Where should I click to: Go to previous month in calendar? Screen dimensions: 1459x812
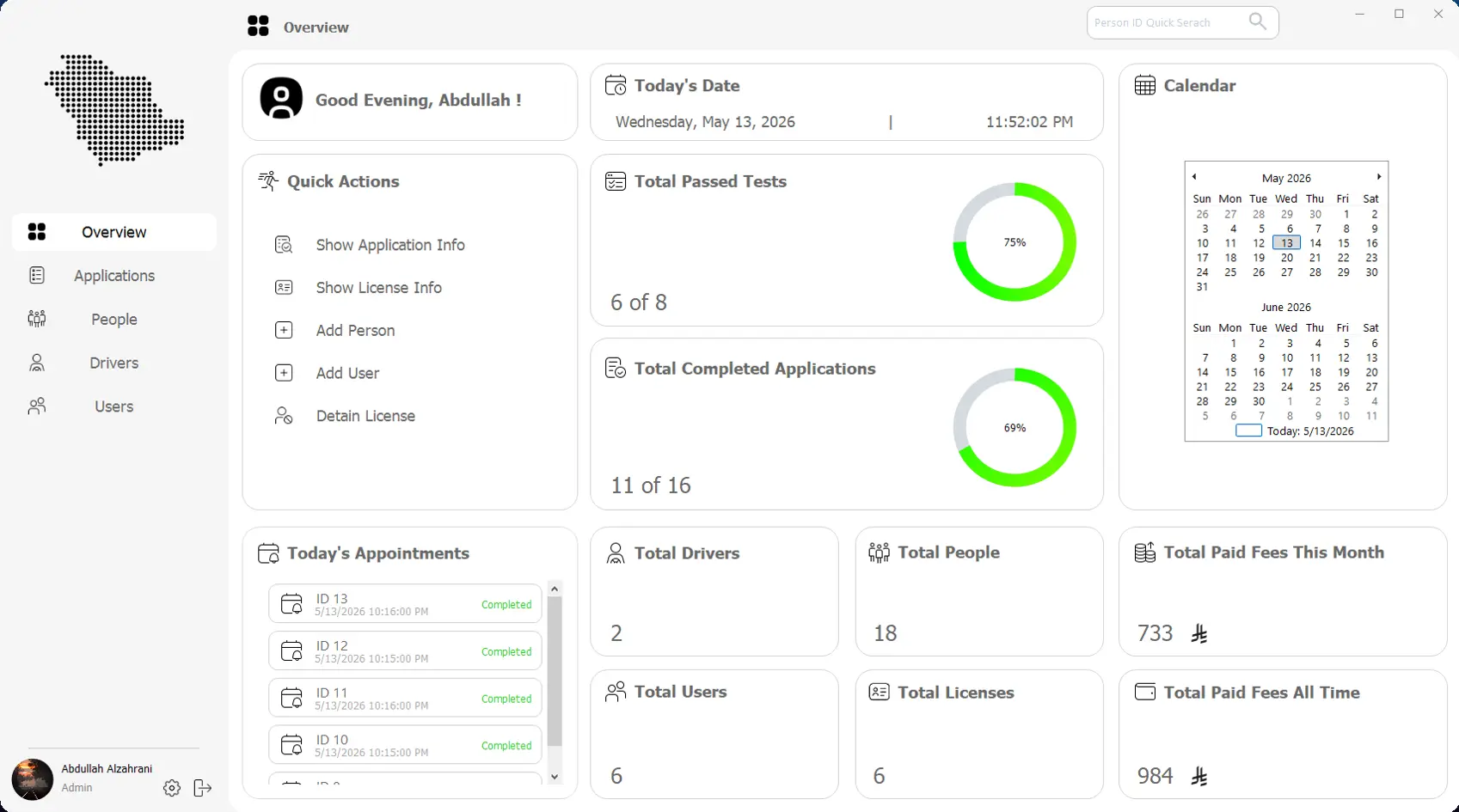point(1194,177)
